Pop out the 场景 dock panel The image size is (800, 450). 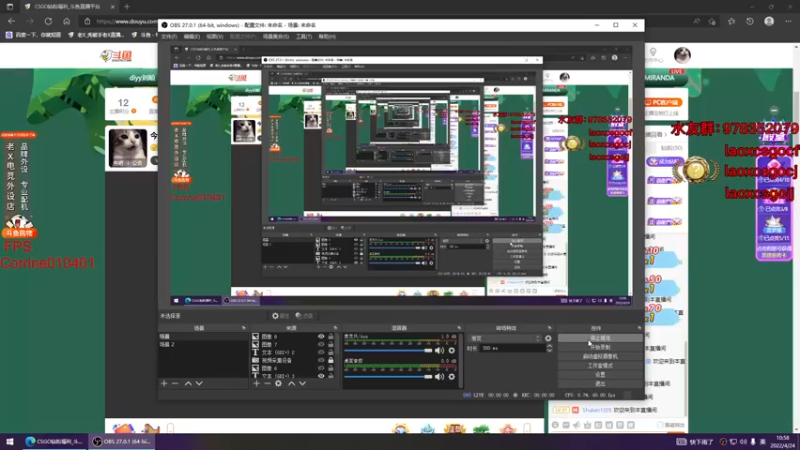[x=243, y=328]
